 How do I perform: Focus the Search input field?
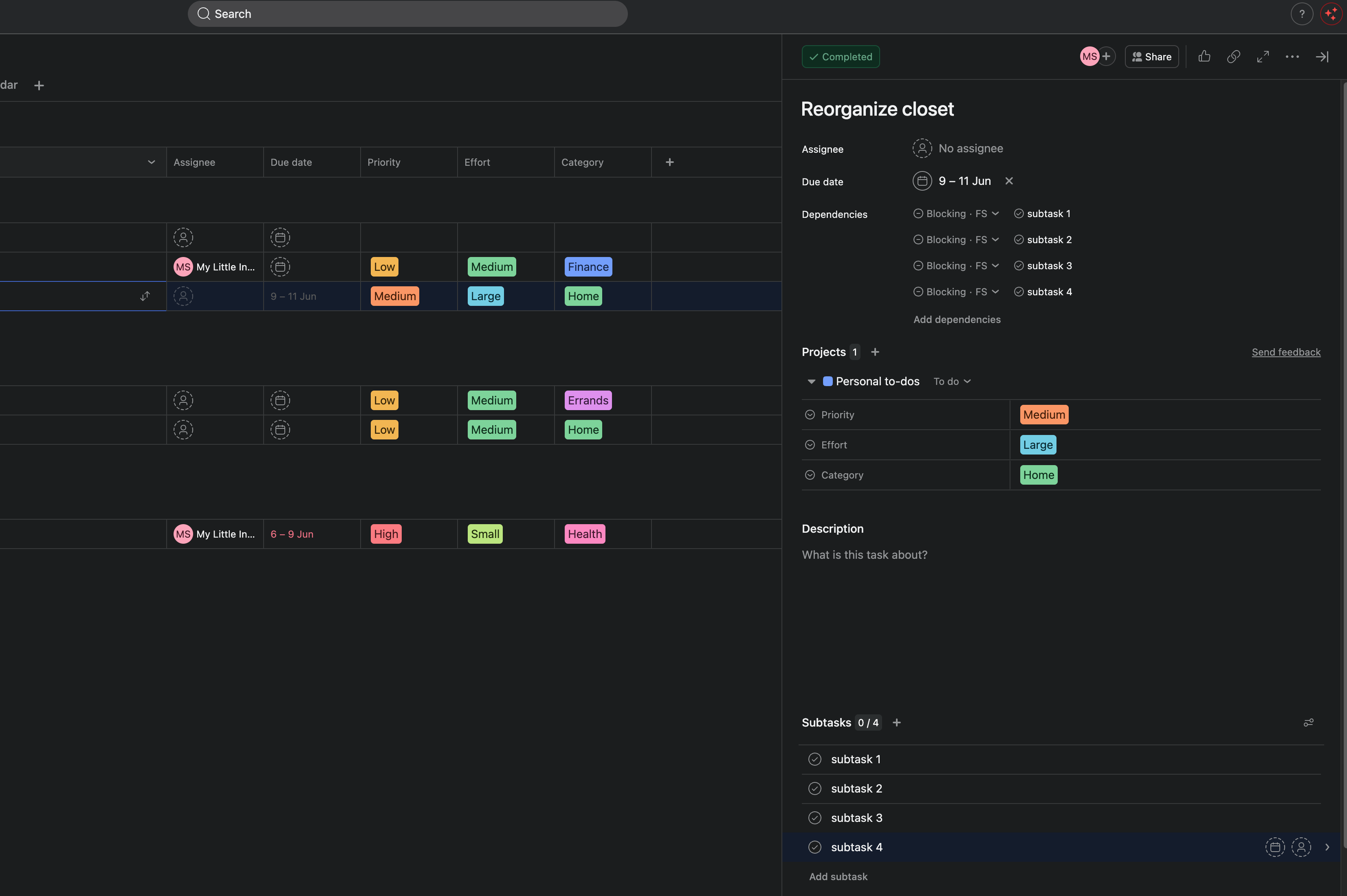tap(407, 14)
